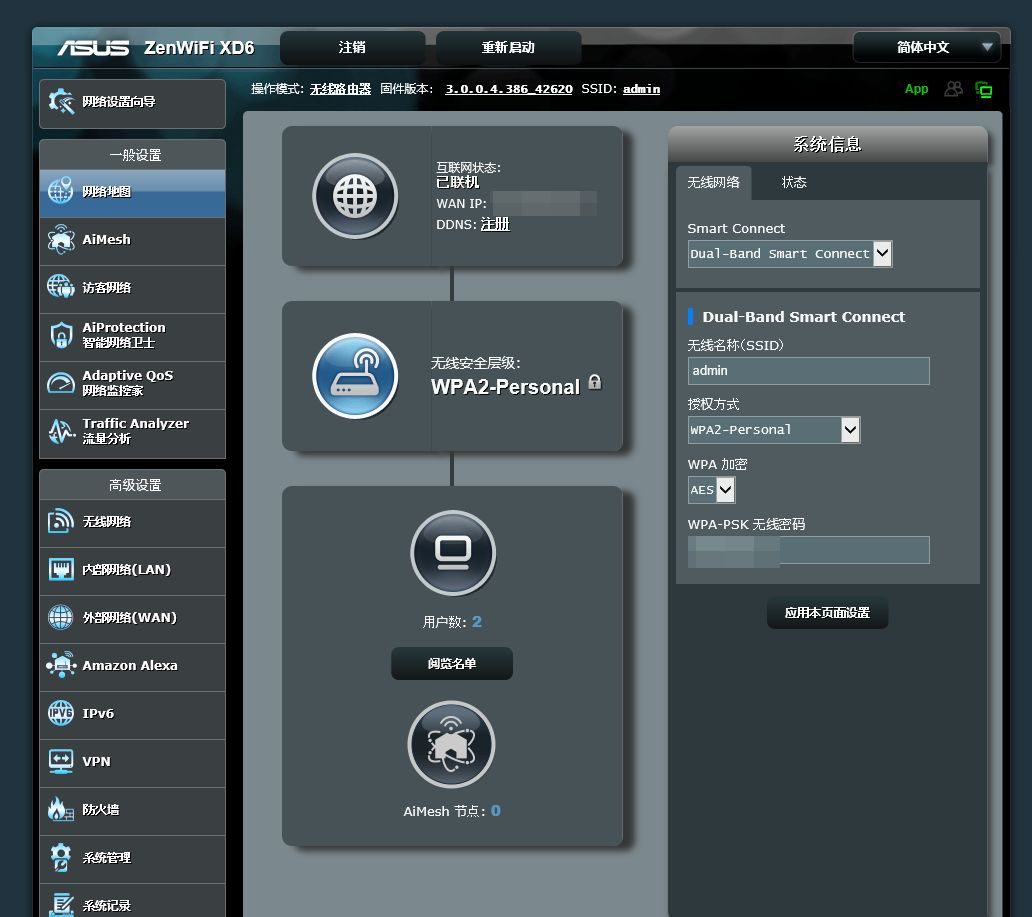Click the Amazon Alexa sidebar icon

tap(61, 665)
